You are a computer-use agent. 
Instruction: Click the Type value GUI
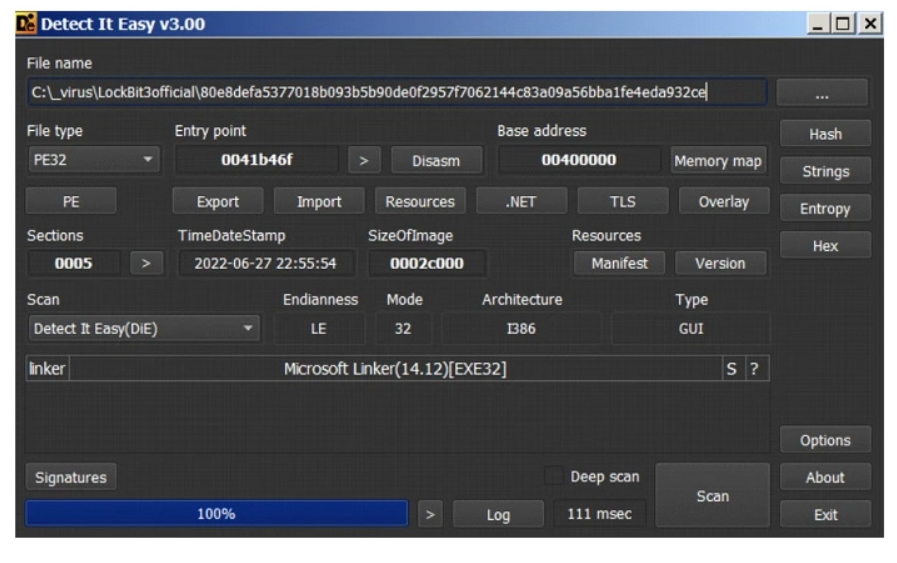[x=690, y=328]
